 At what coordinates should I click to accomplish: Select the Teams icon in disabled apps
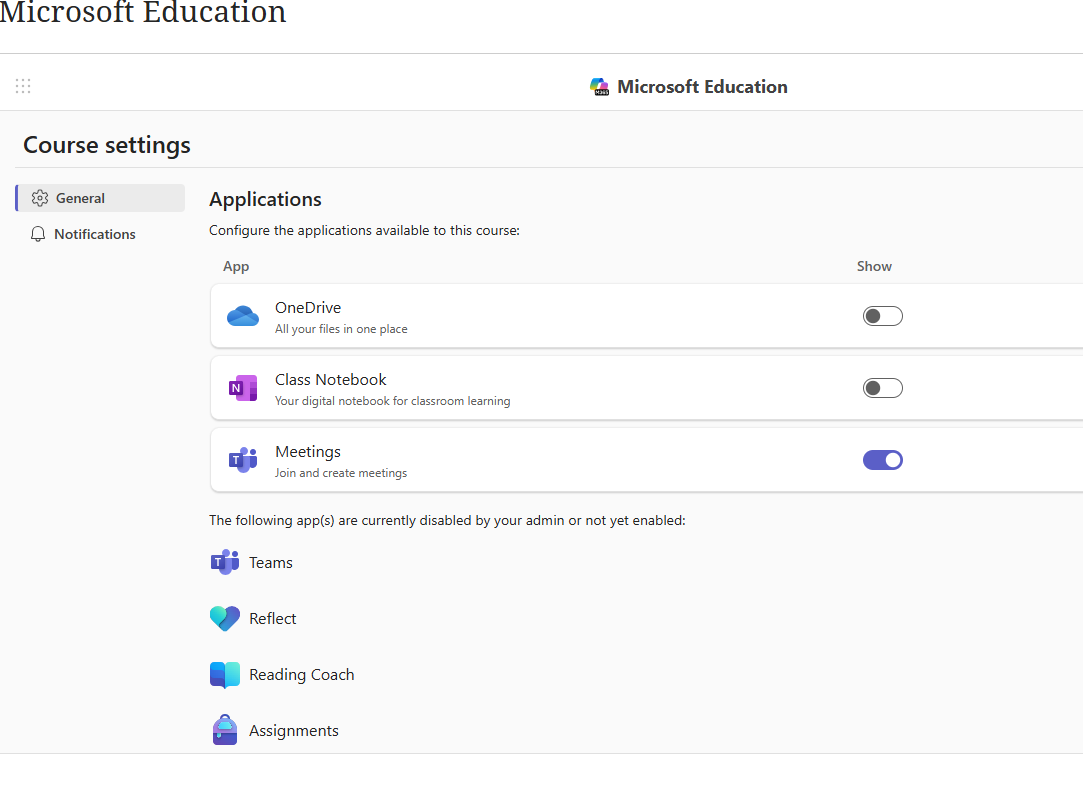coord(224,562)
